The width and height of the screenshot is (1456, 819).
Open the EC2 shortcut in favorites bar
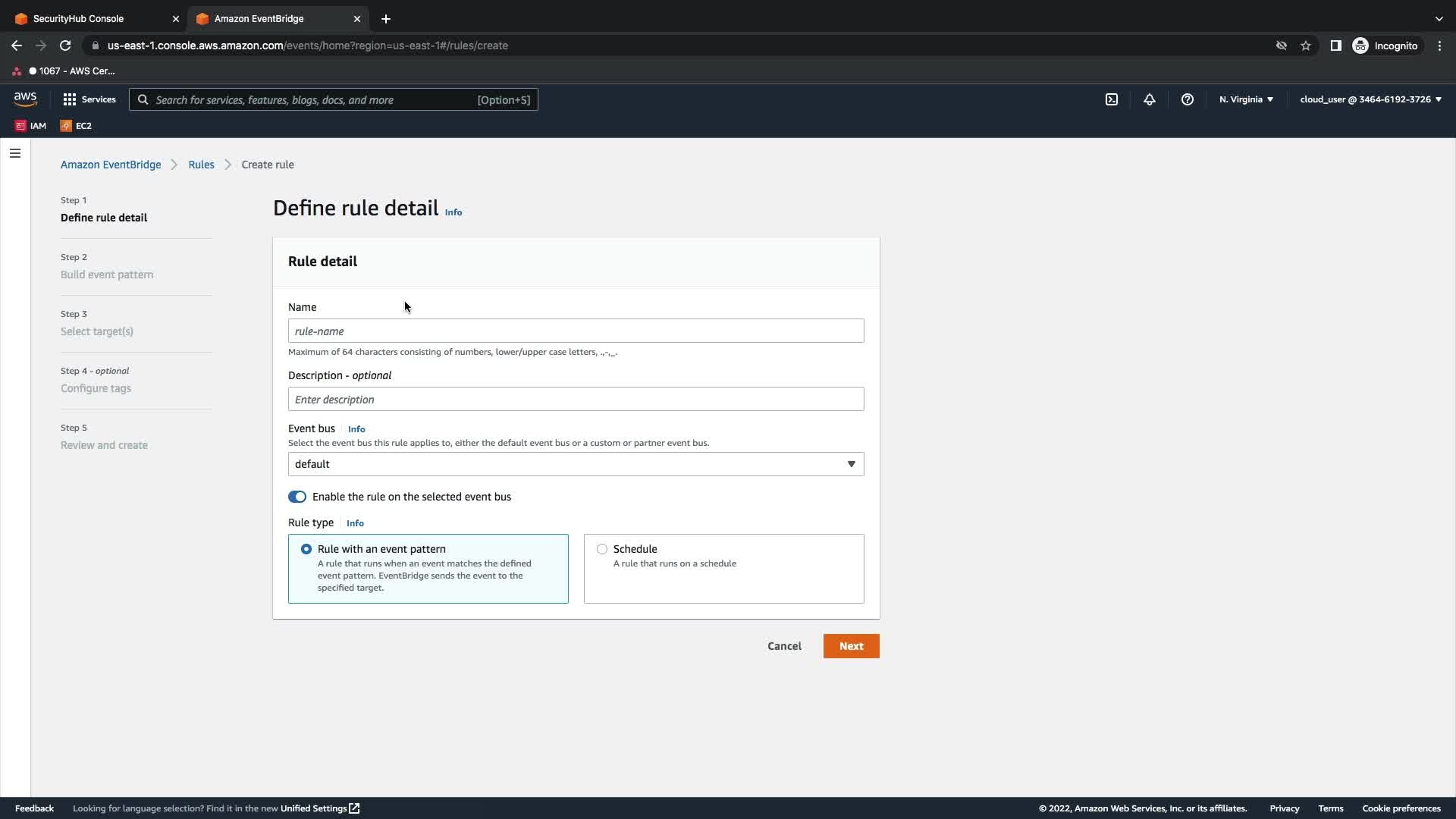(x=76, y=126)
